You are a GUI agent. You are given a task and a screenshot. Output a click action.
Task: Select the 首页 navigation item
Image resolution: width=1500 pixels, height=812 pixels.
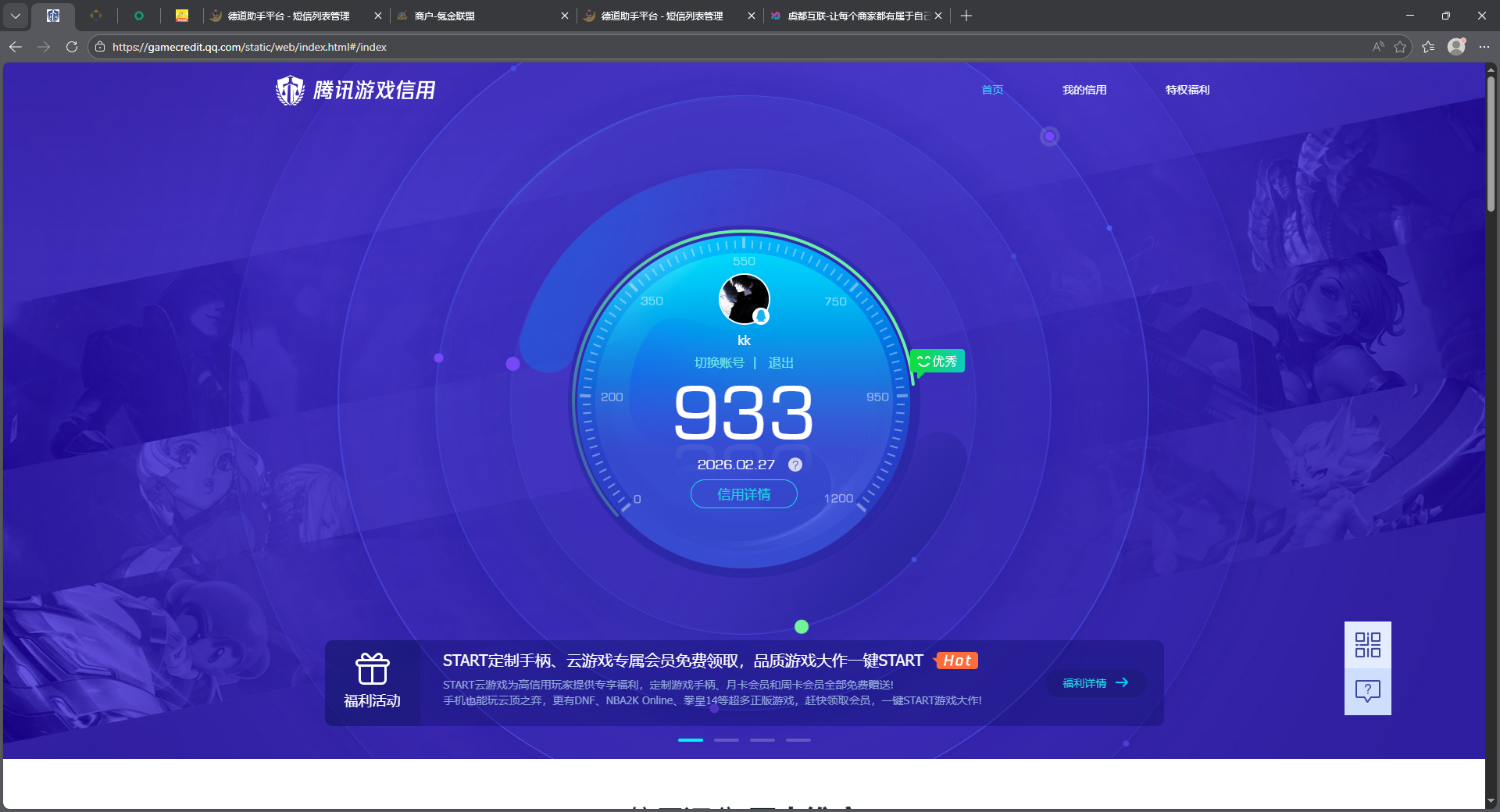pyautogui.click(x=991, y=90)
